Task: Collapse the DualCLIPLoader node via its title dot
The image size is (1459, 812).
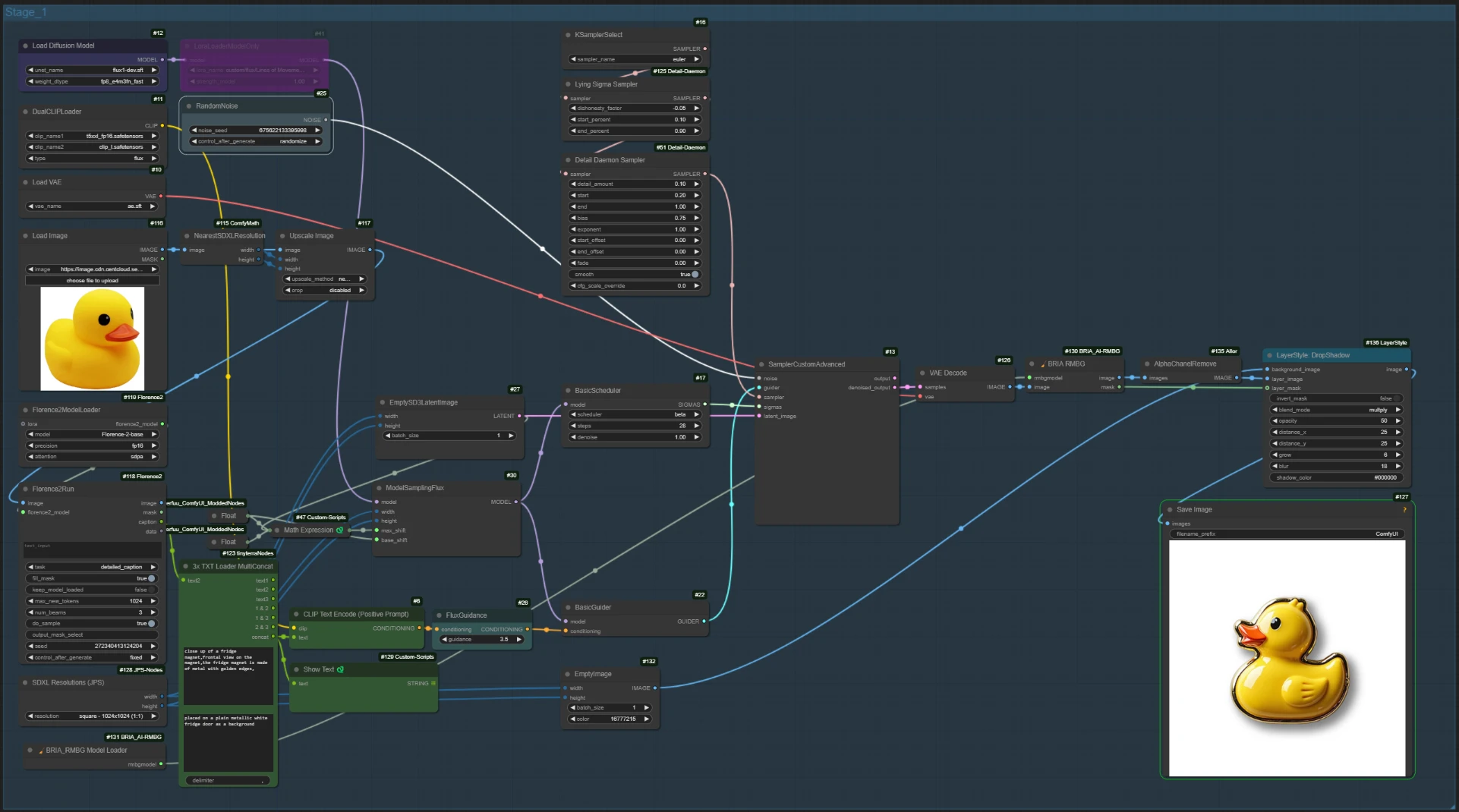Action: [26, 112]
